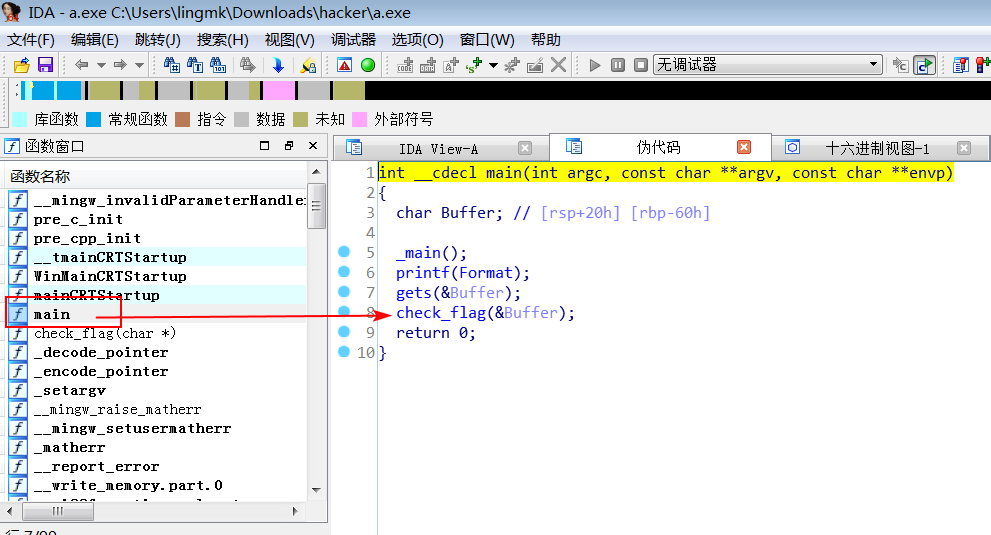This screenshot has height=535, width=991.
Task: Click the gray X undefine icon
Action: coord(558,65)
